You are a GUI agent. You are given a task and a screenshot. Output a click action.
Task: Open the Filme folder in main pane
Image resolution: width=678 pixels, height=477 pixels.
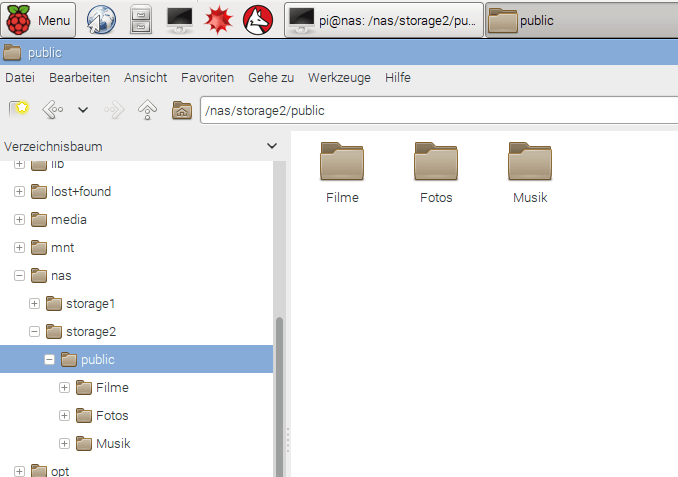(342, 172)
